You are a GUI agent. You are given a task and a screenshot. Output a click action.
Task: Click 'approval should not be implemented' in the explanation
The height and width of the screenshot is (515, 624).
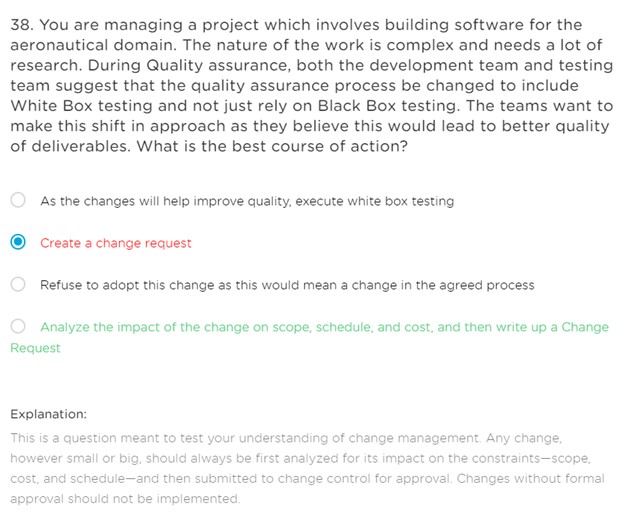click(x=124, y=499)
